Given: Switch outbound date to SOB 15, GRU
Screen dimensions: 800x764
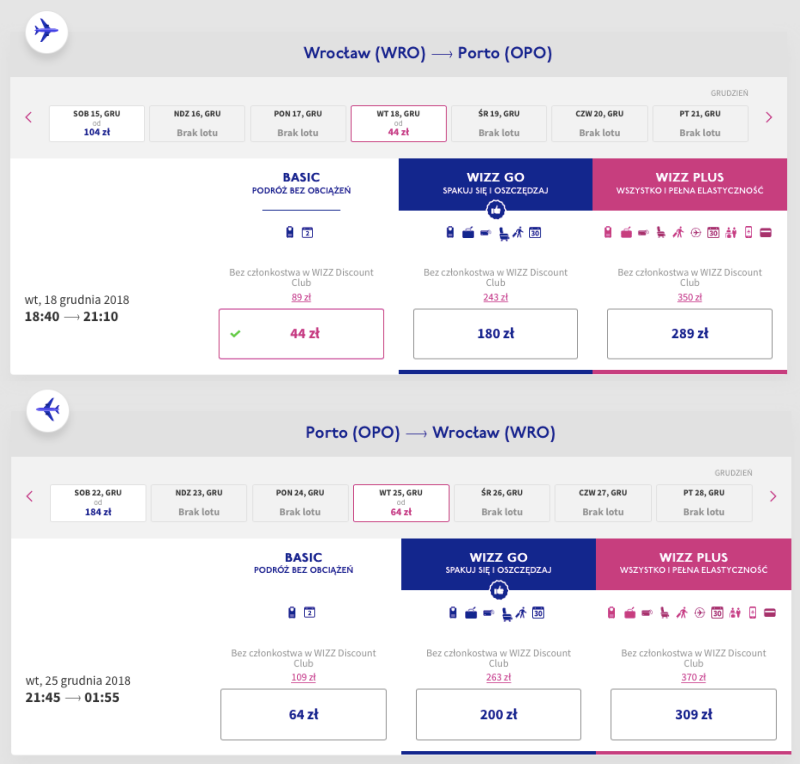Looking at the screenshot, I should (x=97, y=123).
